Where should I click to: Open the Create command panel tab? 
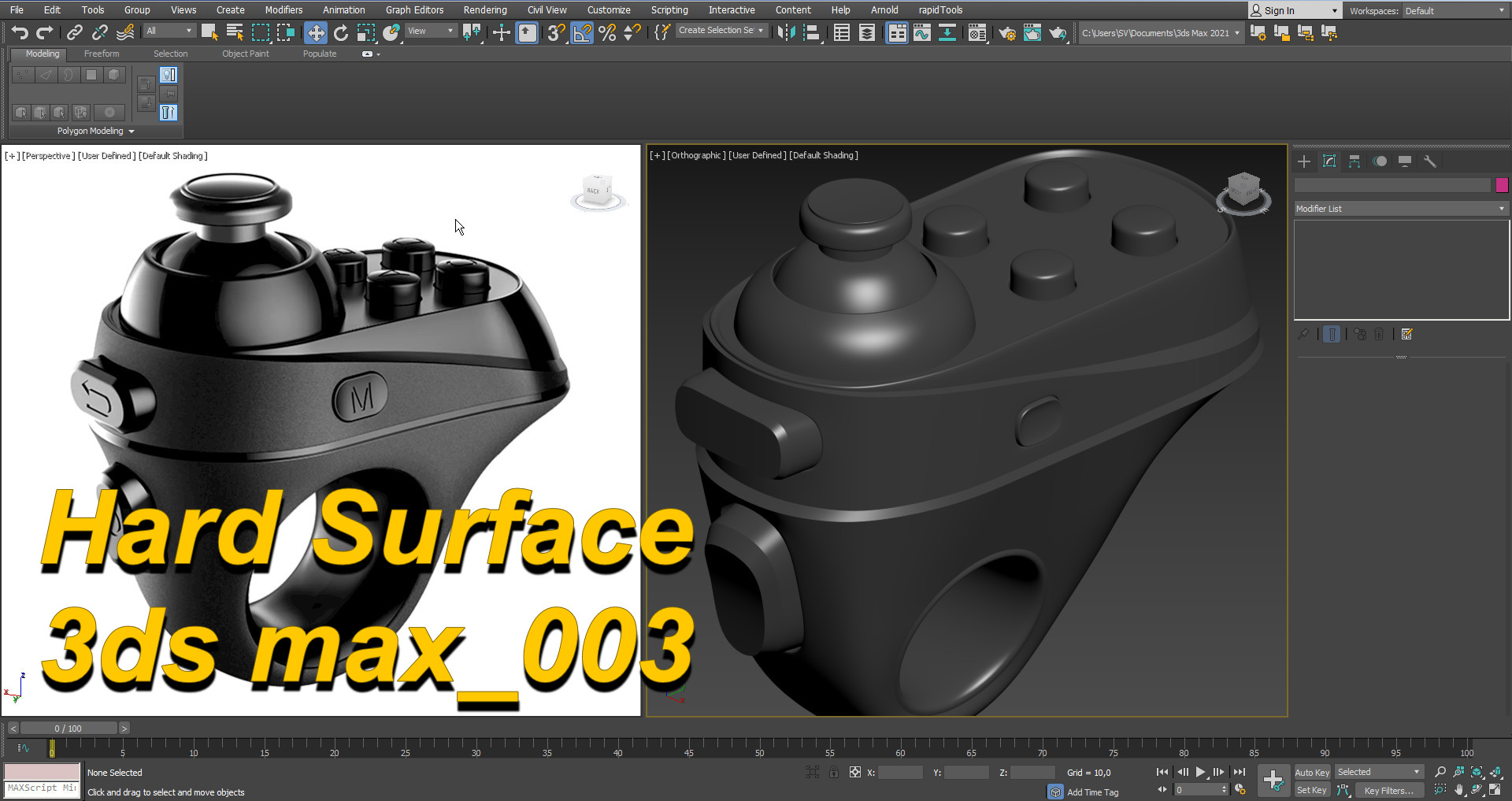[x=1304, y=161]
